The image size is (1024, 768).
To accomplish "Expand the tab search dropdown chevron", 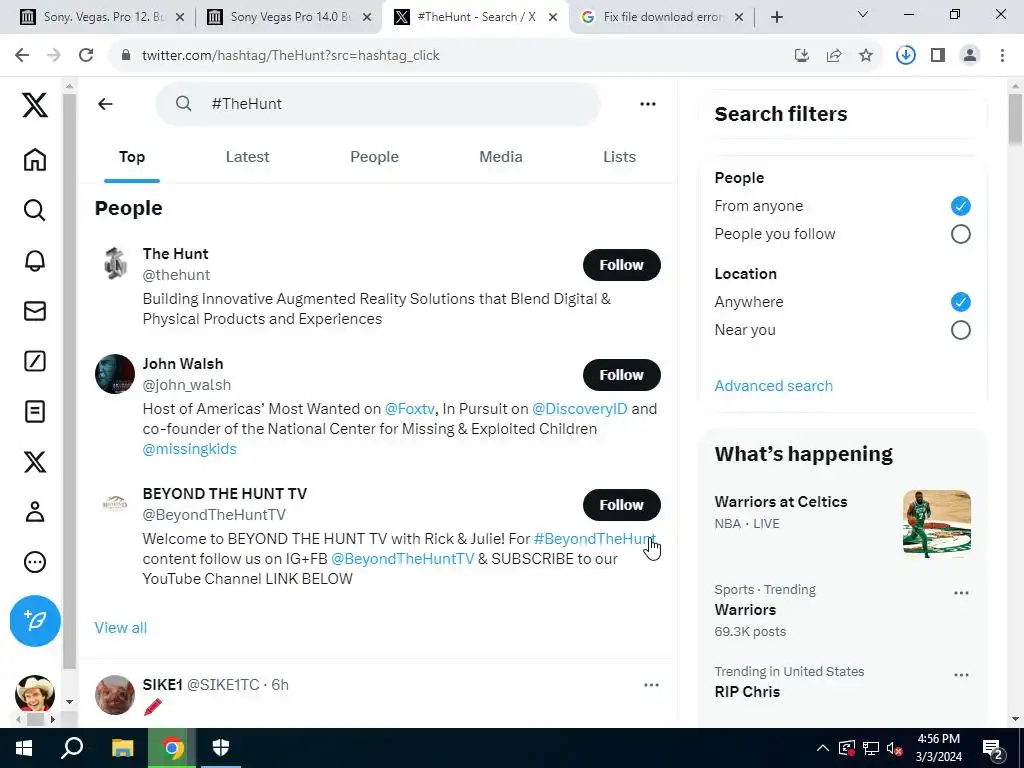I will (863, 14).
